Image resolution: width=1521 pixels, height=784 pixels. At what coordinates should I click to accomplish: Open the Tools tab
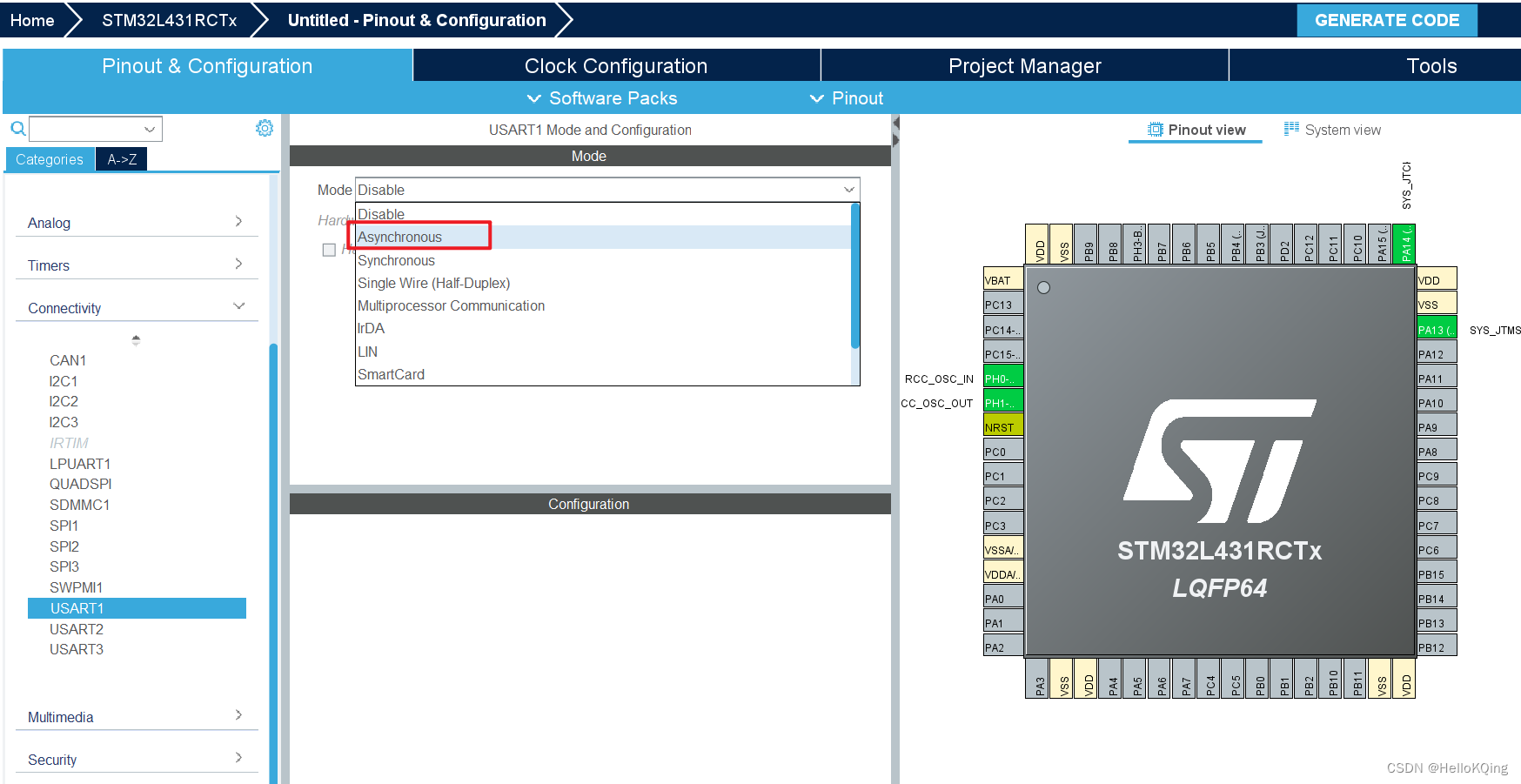point(1431,66)
